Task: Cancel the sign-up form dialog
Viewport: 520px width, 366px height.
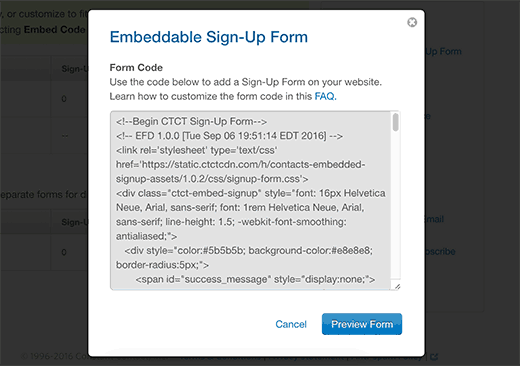Action: click(x=291, y=324)
